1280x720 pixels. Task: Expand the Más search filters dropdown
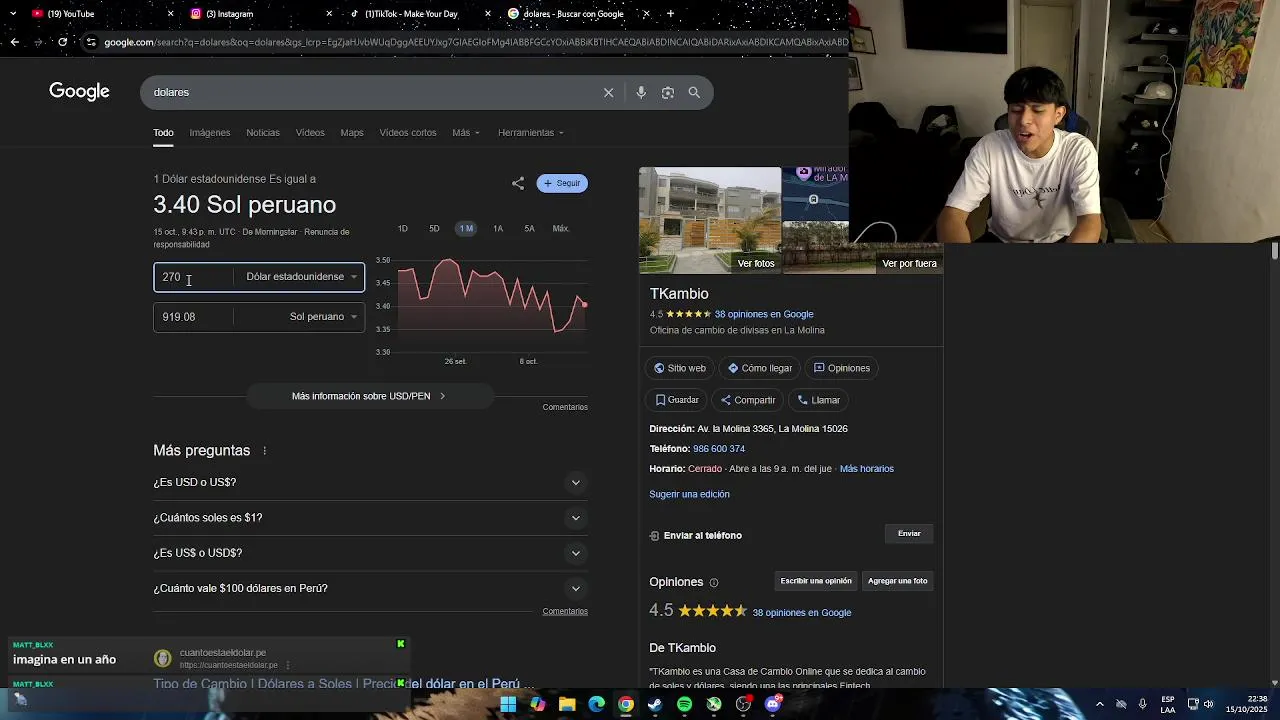click(x=466, y=133)
